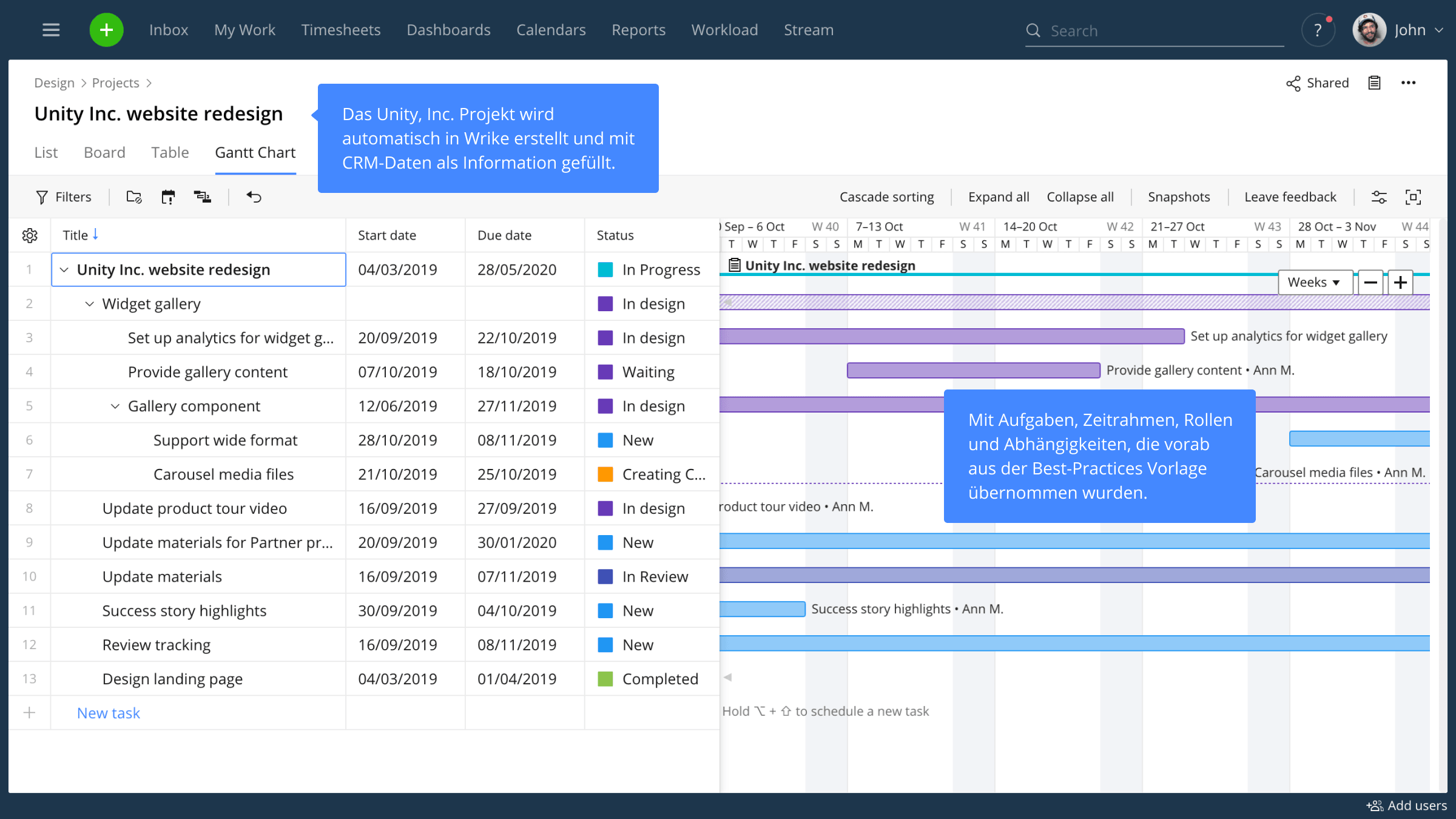Viewport: 1456px width, 819px height.
Task: Click the green plus create button
Action: click(x=106, y=30)
